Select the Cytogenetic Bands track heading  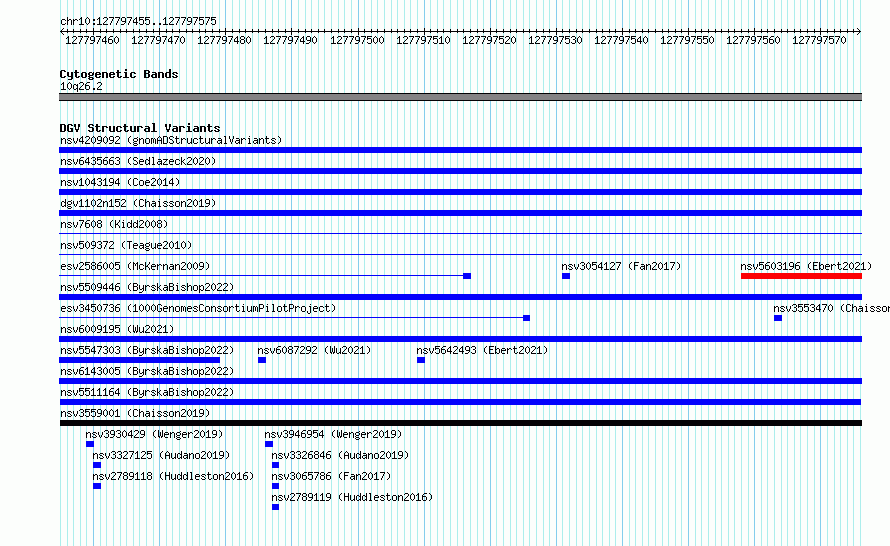[119, 74]
